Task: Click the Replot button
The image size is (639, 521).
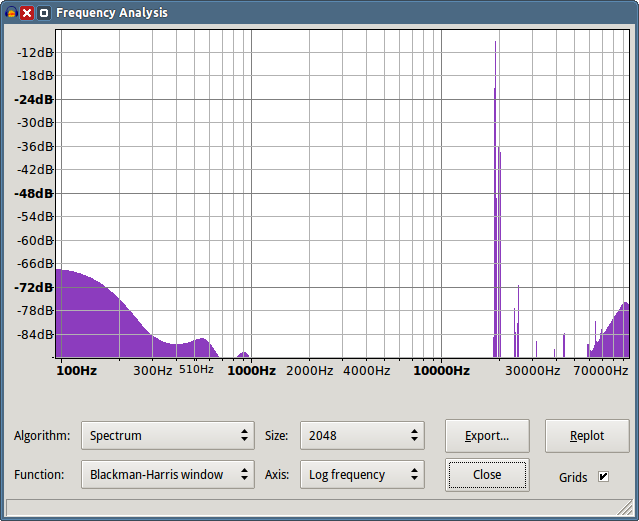Action: pos(587,436)
